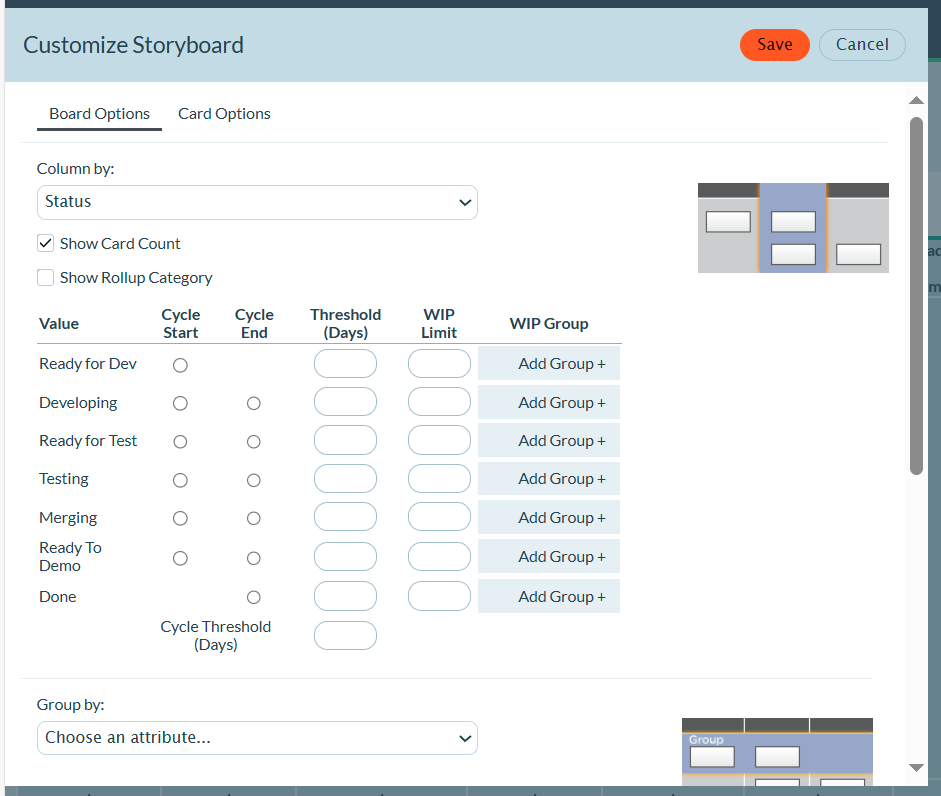This screenshot has width=941, height=796.
Task: Add Group for Developing row
Action: click(x=549, y=402)
